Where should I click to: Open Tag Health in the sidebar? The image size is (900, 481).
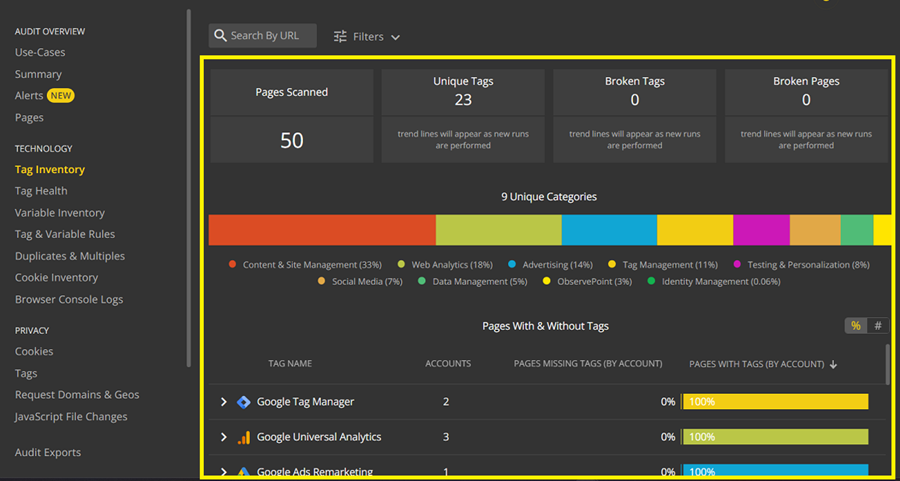point(41,191)
